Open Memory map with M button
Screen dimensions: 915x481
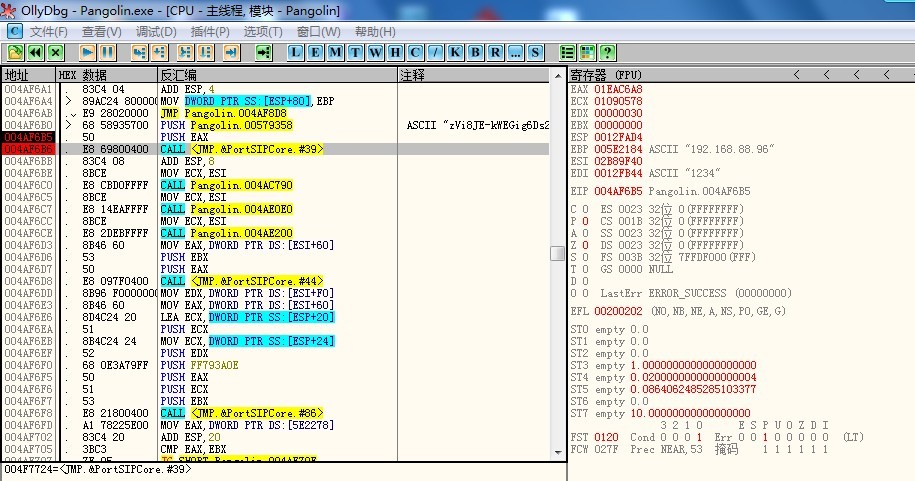pos(336,53)
